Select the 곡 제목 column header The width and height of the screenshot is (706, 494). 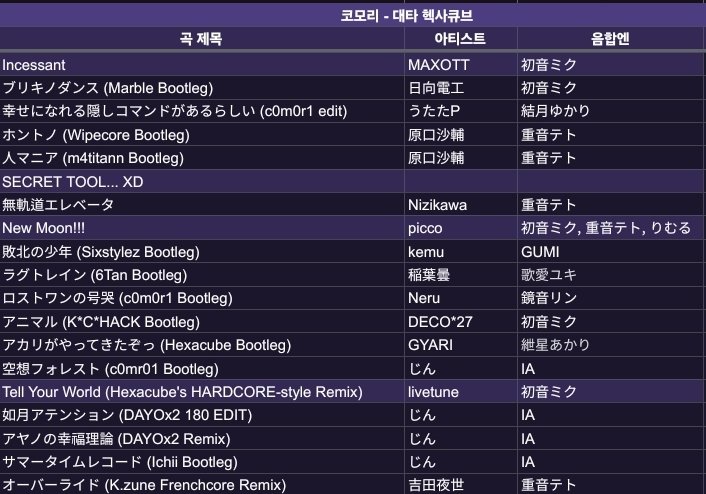pyautogui.click(x=201, y=39)
